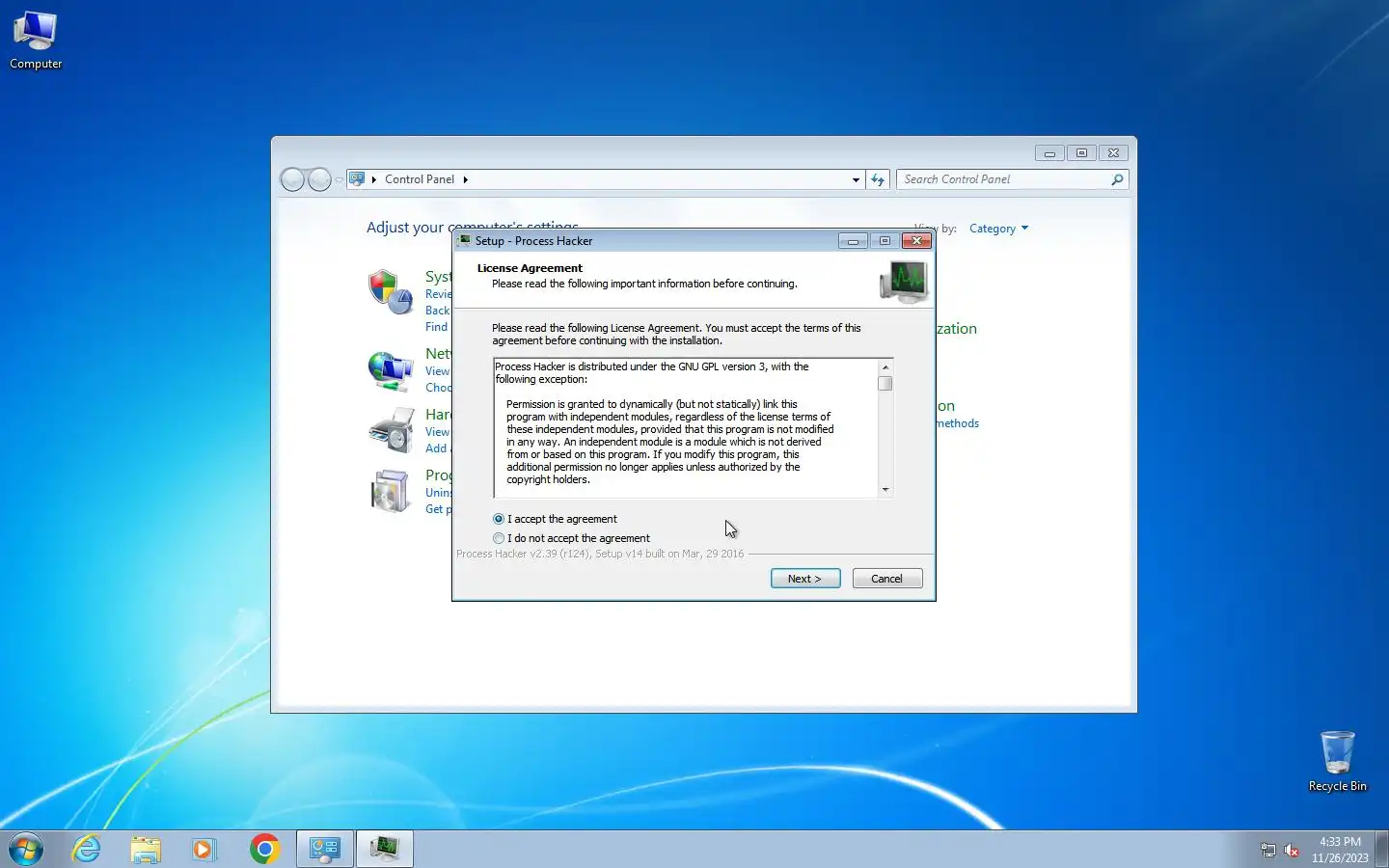Click address bar Control Panel location icon

[357, 179]
